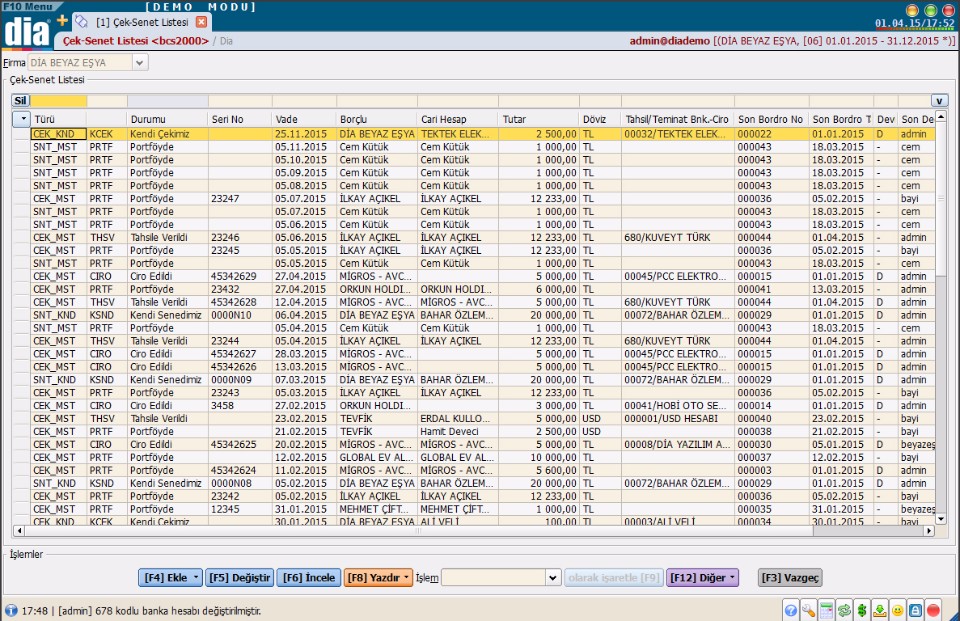Screen dimensions: 960x621
Task: Click the Tutar cell 10 000,00
Action: [539, 457]
